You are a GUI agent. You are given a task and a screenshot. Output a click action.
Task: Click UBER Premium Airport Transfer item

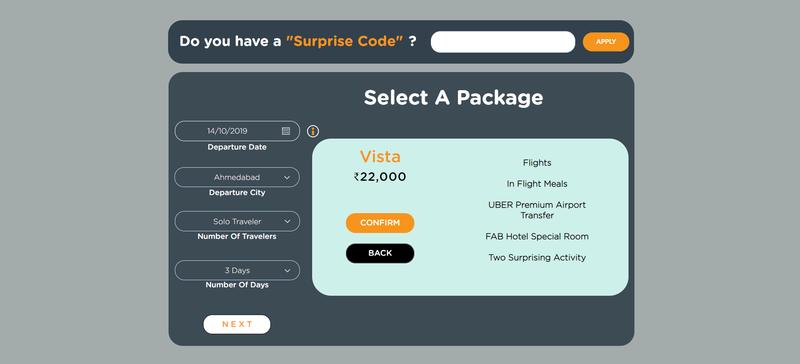coord(537,210)
